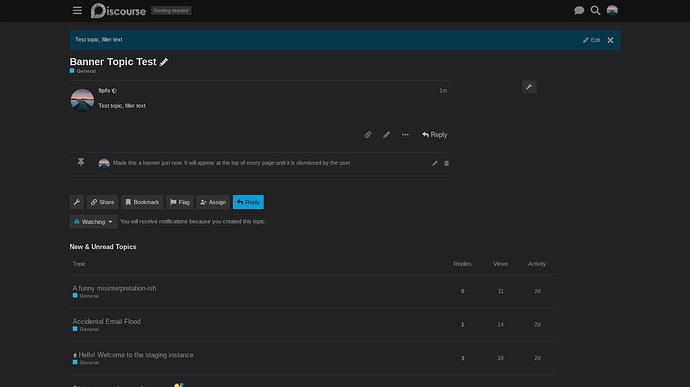690x387 pixels.
Task: Edit the banner small action note
Action: click(x=435, y=163)
